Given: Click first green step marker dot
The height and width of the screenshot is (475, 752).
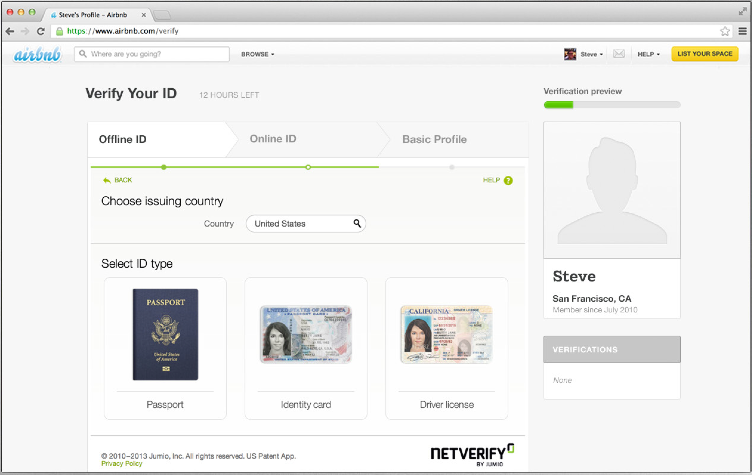Looking at the screenshot, I should 164,167.
